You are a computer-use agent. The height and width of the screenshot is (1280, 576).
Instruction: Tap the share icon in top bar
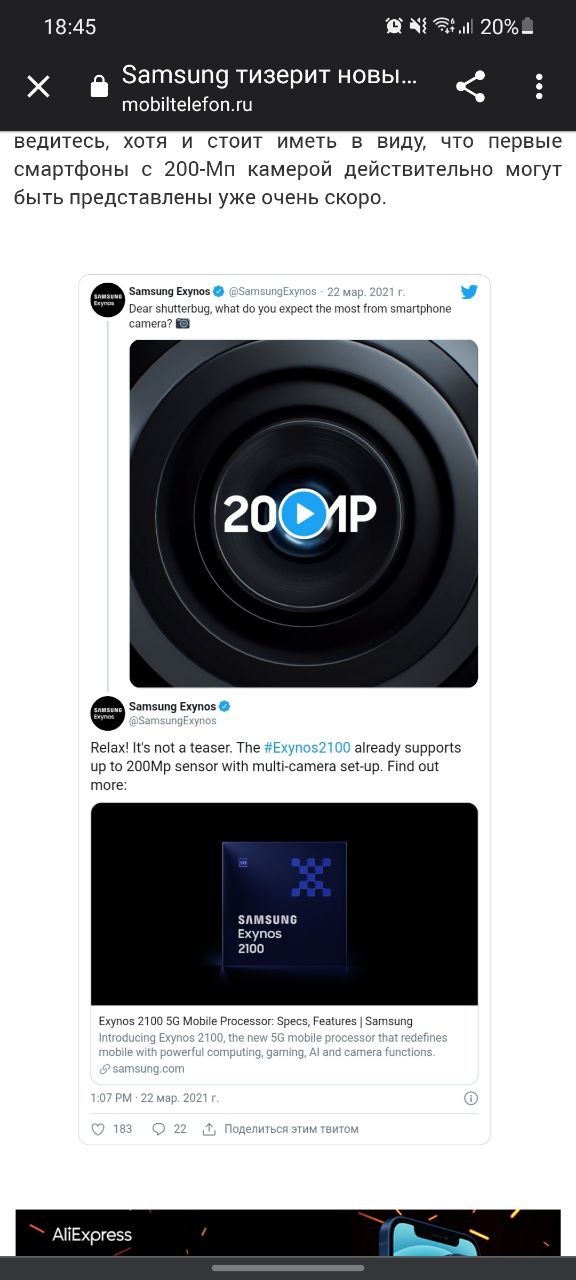tap(470, 87)
